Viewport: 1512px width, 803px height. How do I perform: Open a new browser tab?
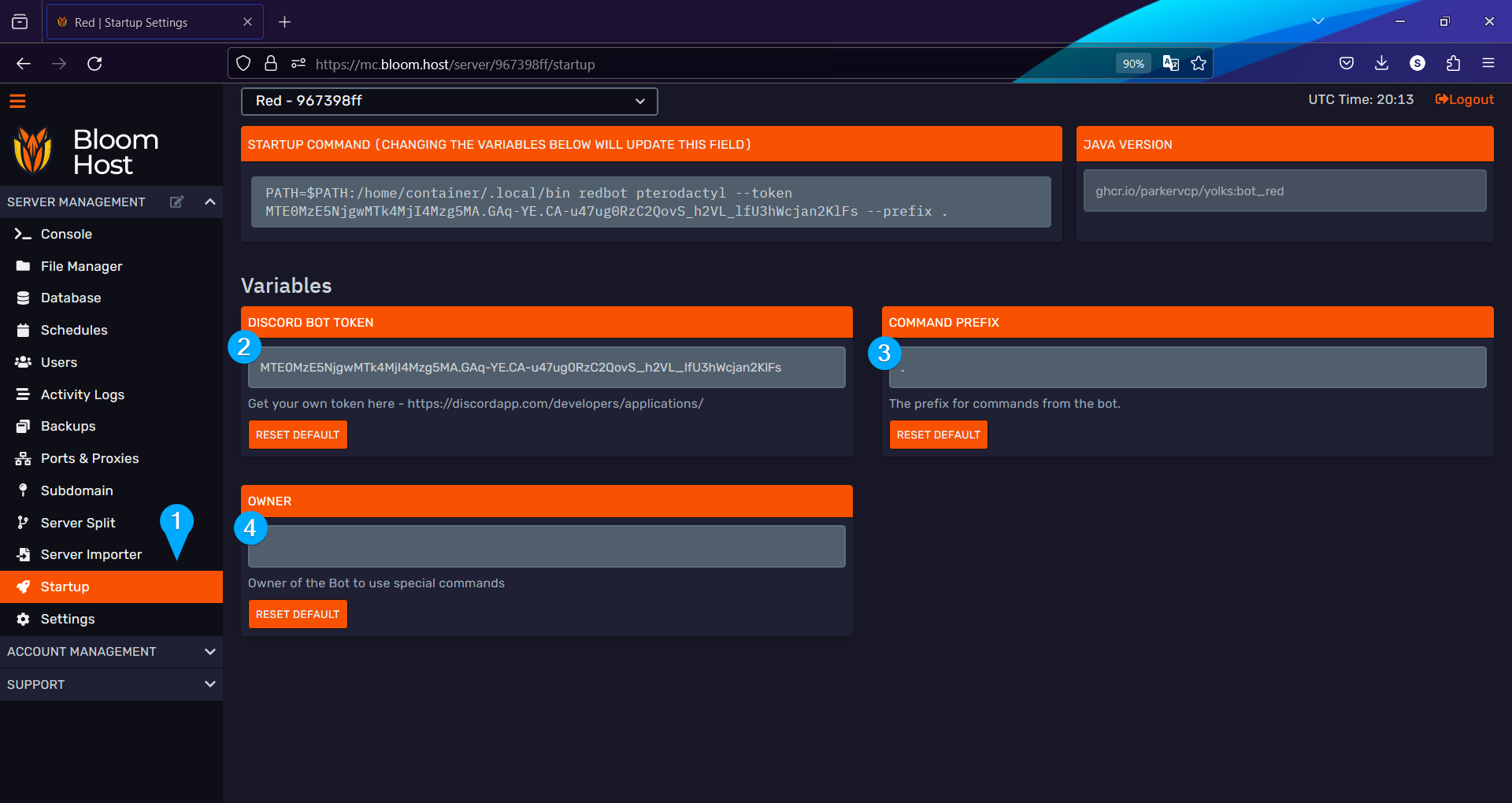pyautogui.click(x=285, y=22)
